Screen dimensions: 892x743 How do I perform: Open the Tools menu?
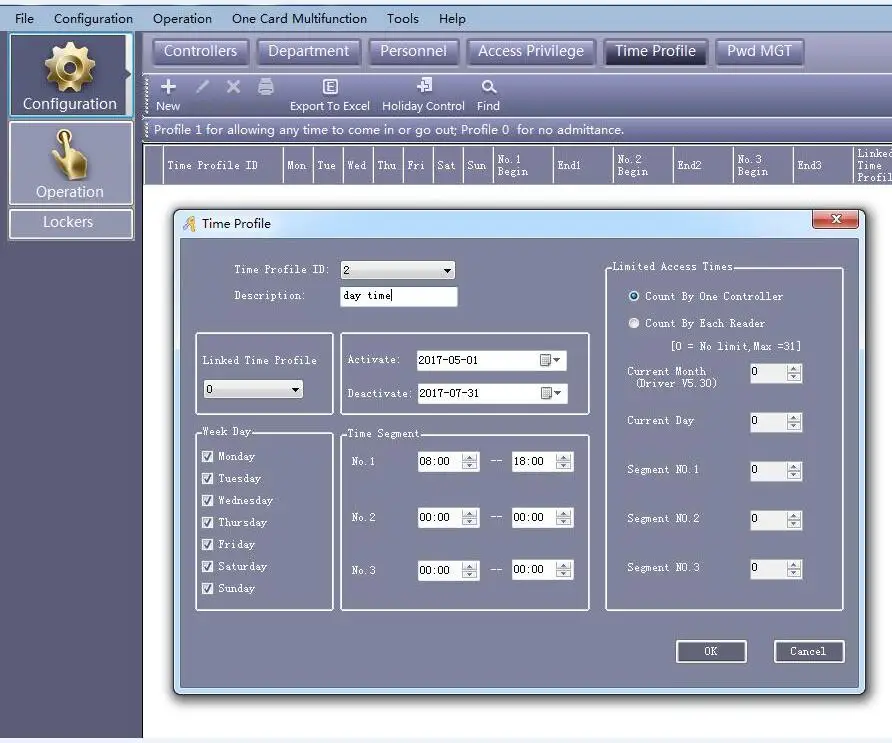tap(403, 19)
